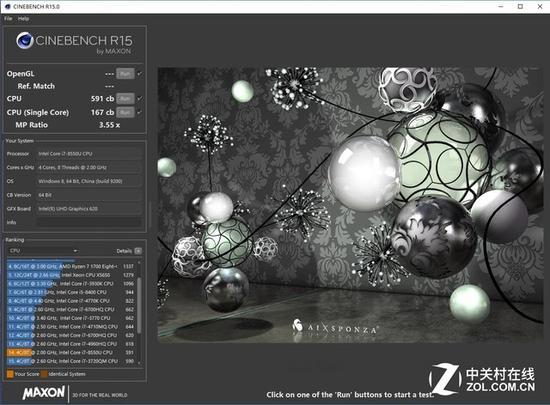Click the OS field showing Windows 8
This screenshot has height=405, width=550.
[89, 181]
